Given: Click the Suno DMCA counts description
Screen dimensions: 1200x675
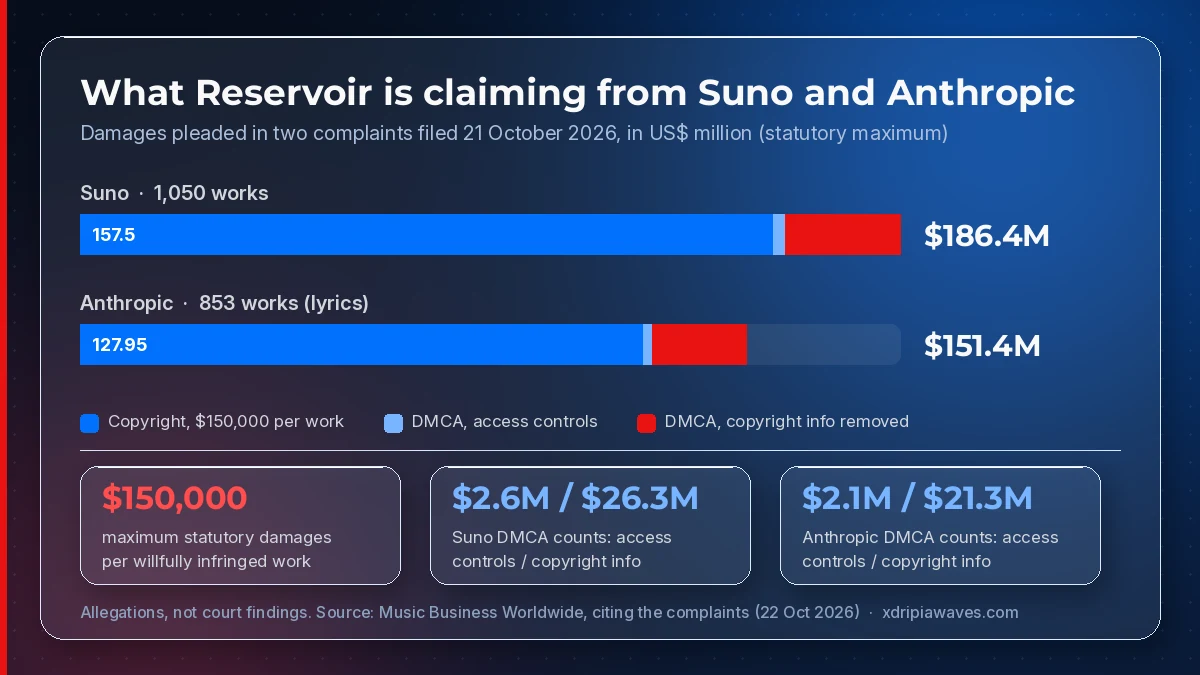Looking at the screenshot, I should click(x=562, y=549).
